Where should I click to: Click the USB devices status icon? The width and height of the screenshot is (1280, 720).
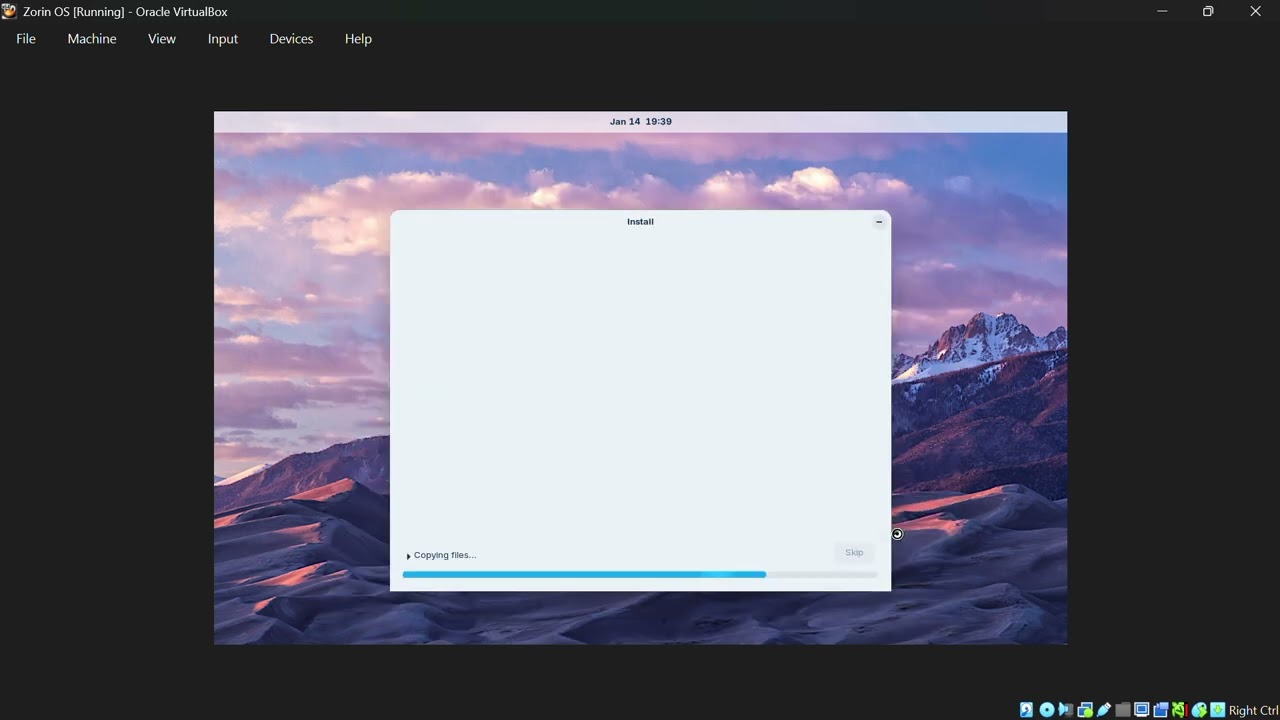click(1104, 710)
